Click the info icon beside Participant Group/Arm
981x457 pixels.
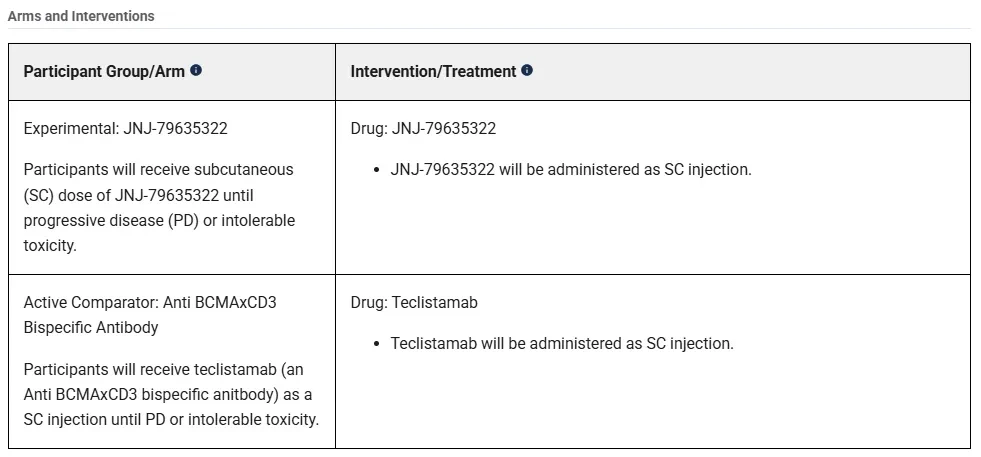pos(196,70)
